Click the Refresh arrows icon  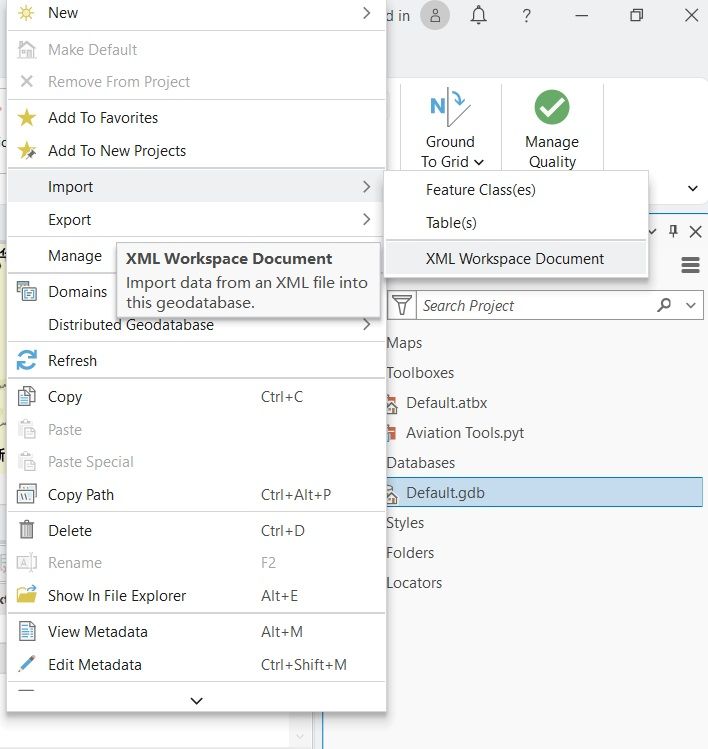[x=27, y=361]
